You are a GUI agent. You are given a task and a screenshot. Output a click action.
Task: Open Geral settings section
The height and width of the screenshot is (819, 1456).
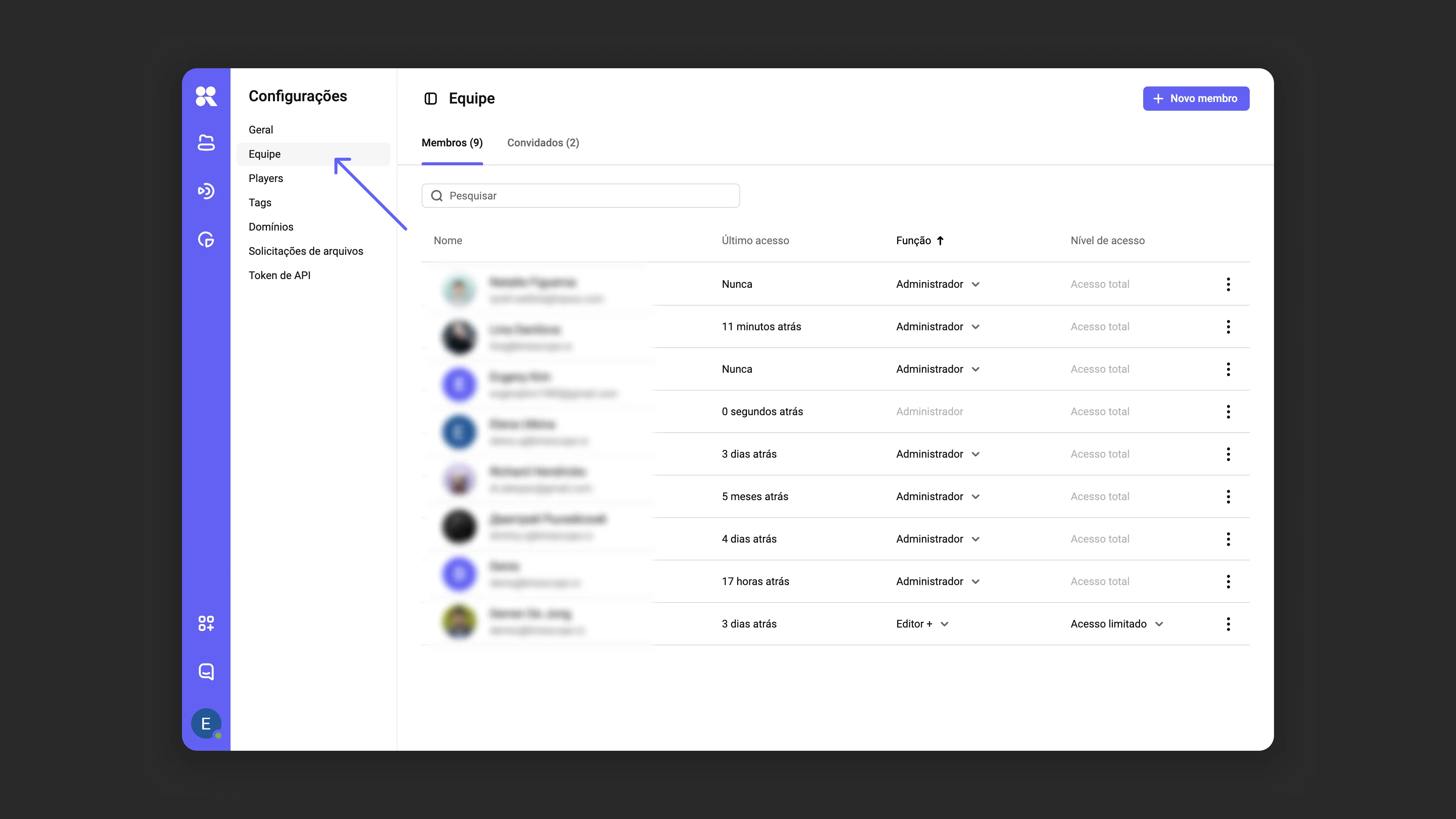point(260,129)
